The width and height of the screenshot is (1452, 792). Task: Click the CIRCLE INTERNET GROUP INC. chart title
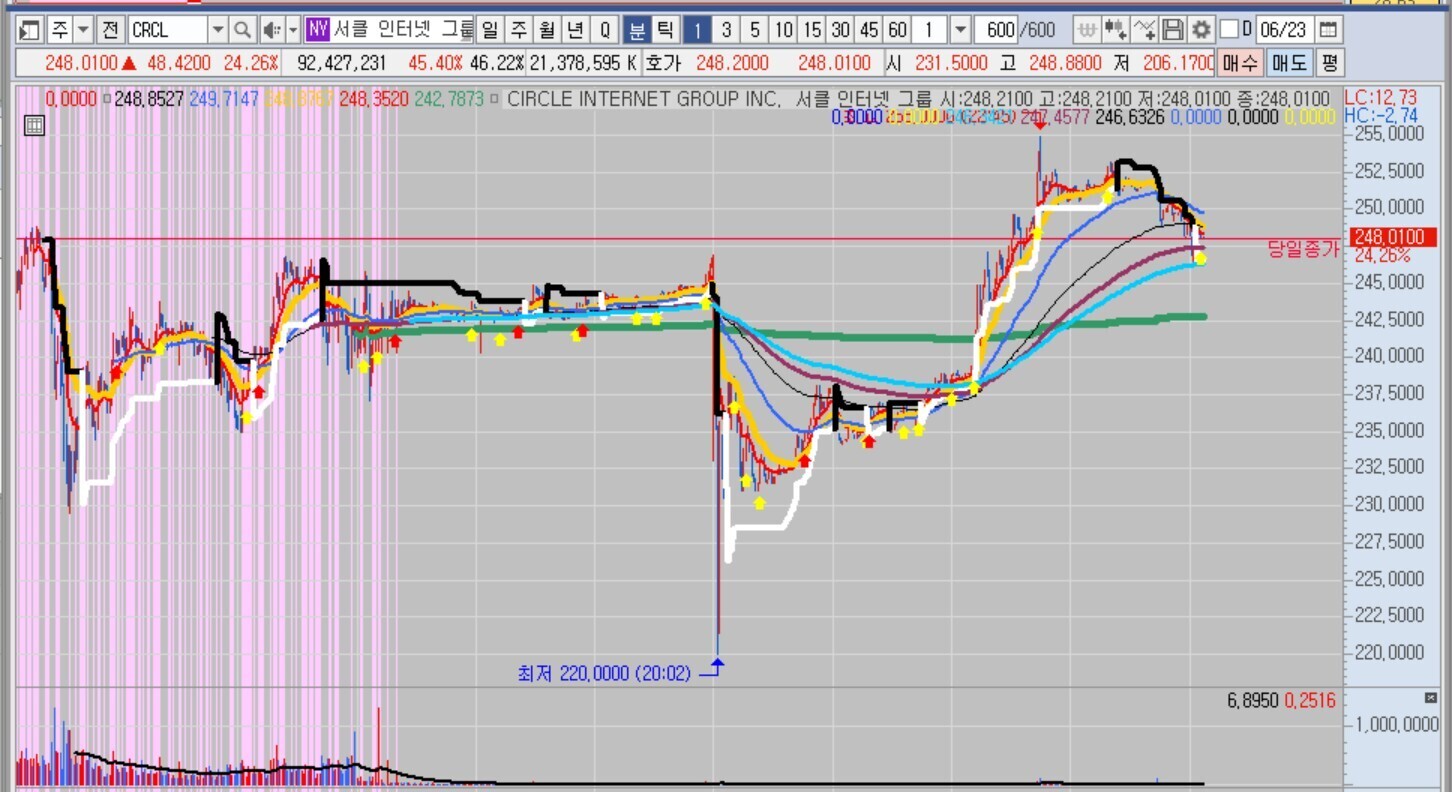[x=642, y=99]
